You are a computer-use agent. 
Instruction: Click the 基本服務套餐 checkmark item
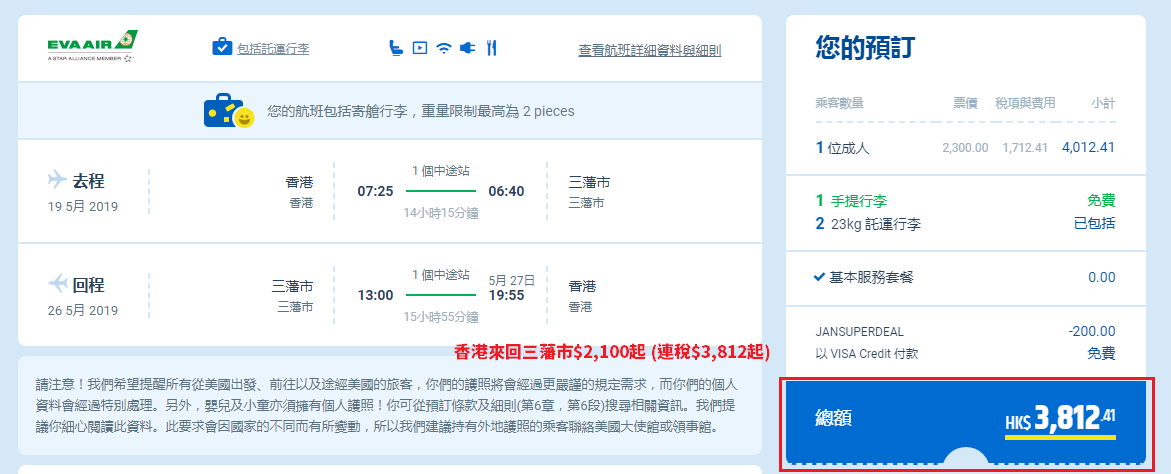(x=863, y=278)
